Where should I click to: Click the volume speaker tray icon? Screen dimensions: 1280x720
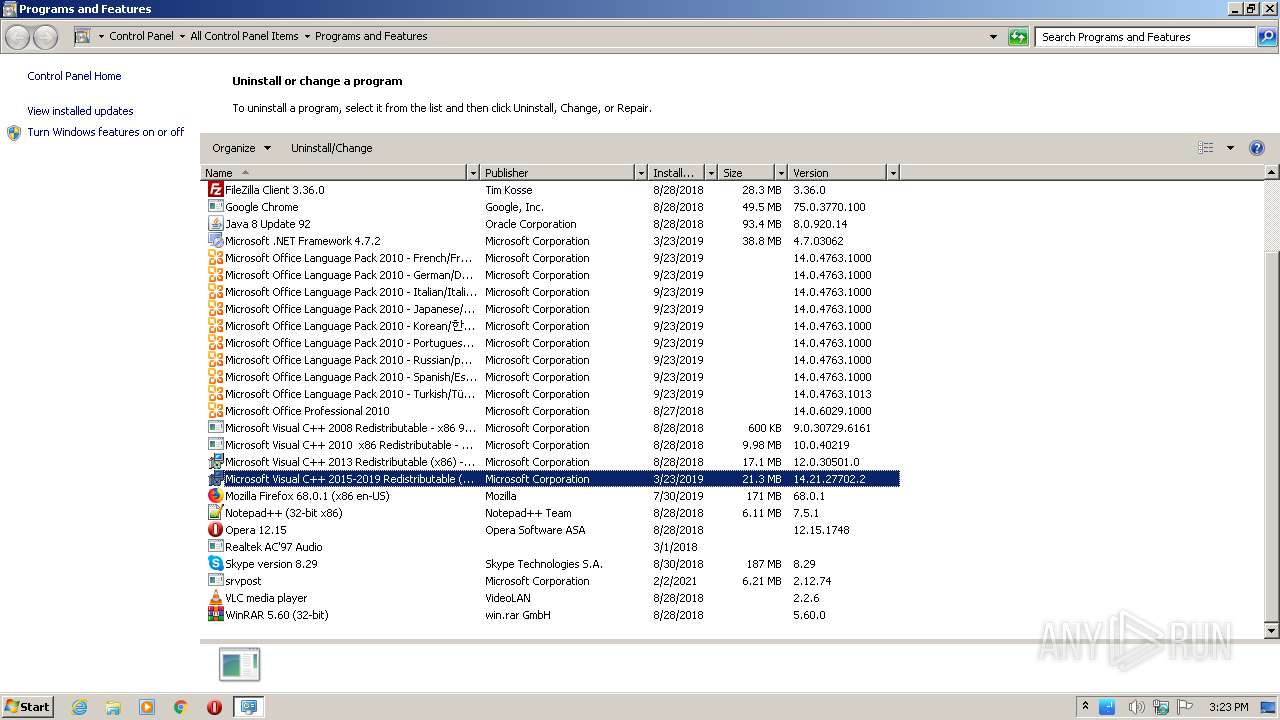click(x=1135, y=707)
